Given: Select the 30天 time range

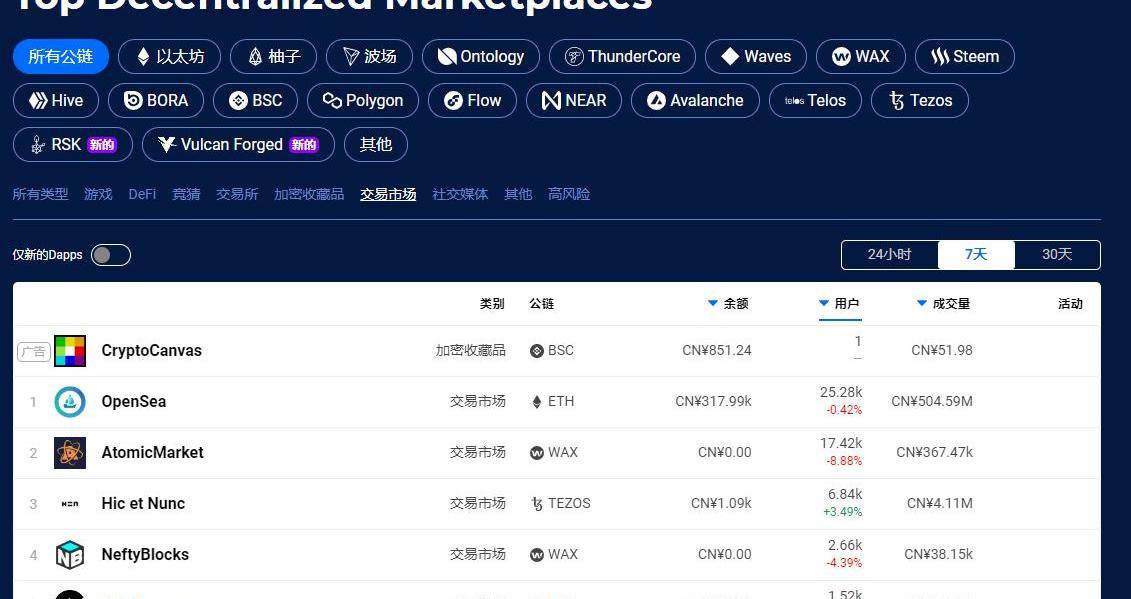Looking at the screenshot, I should point(1057,255).
